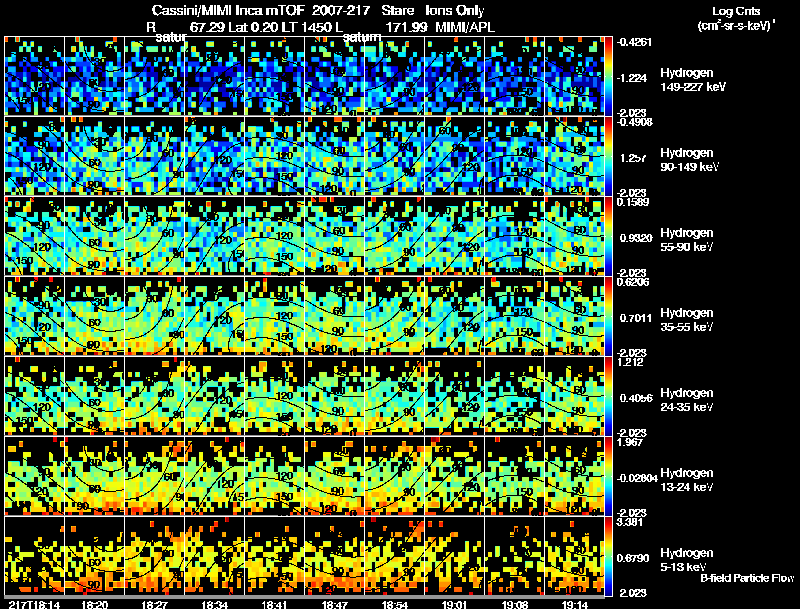Click the '1.967' colorbar value

click(x=630, y=442)
